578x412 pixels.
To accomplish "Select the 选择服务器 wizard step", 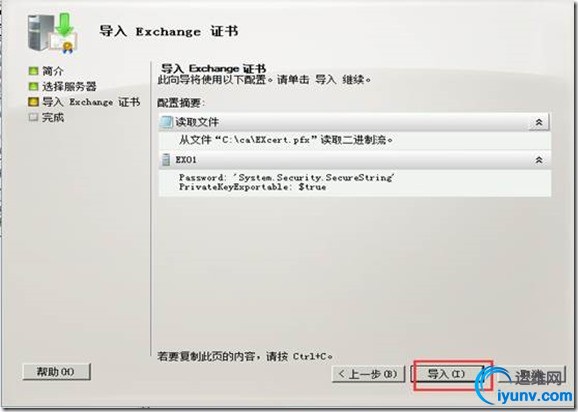I will point(69,87).
